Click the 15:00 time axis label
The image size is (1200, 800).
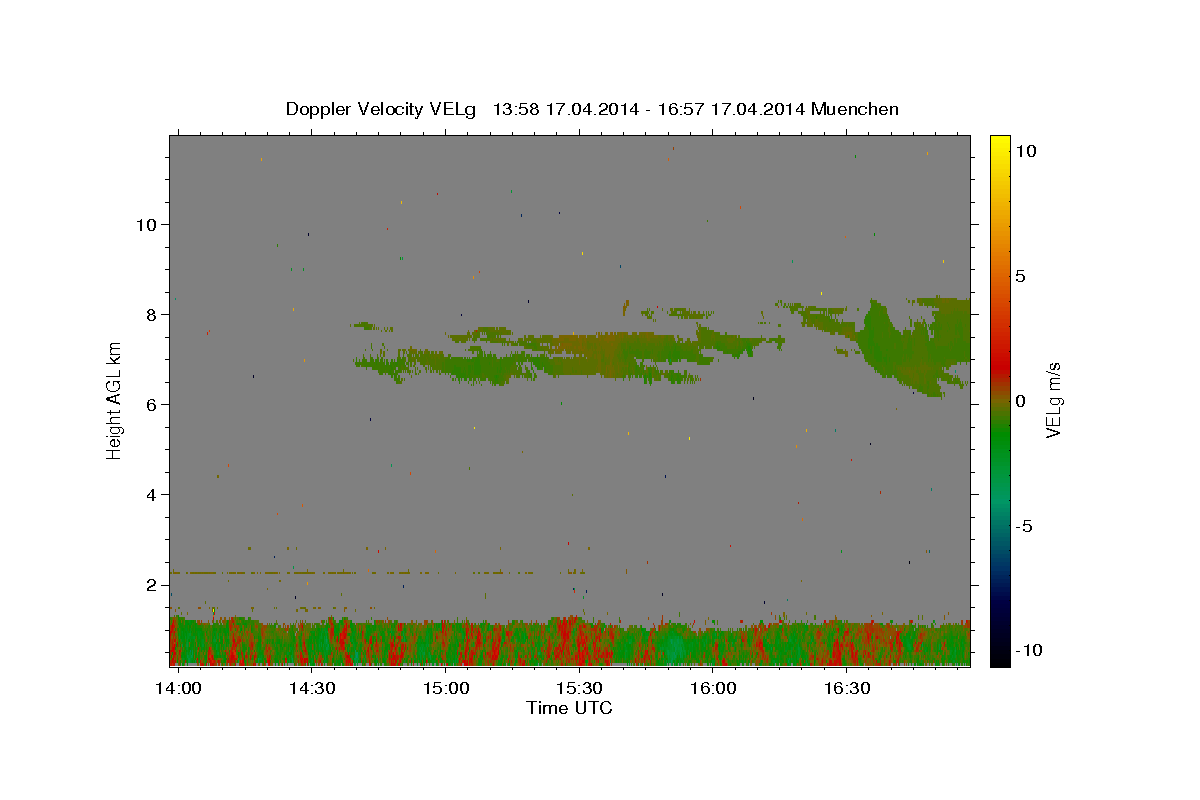coord(445,688)
